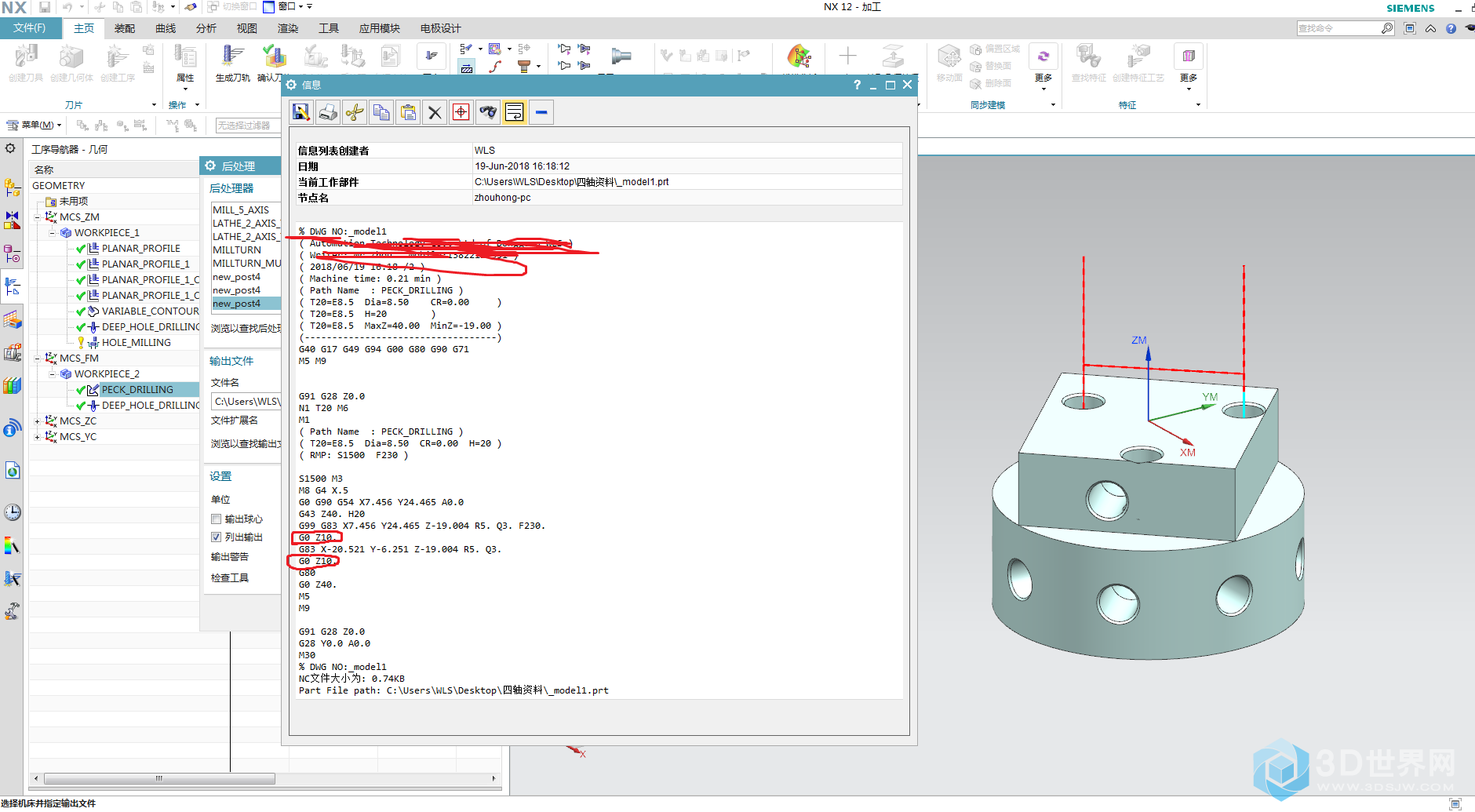This screenshot has height=812, width=1475.
Task: Click the navigator horizontal scrollbar thumb
Action: coord(159,779)
